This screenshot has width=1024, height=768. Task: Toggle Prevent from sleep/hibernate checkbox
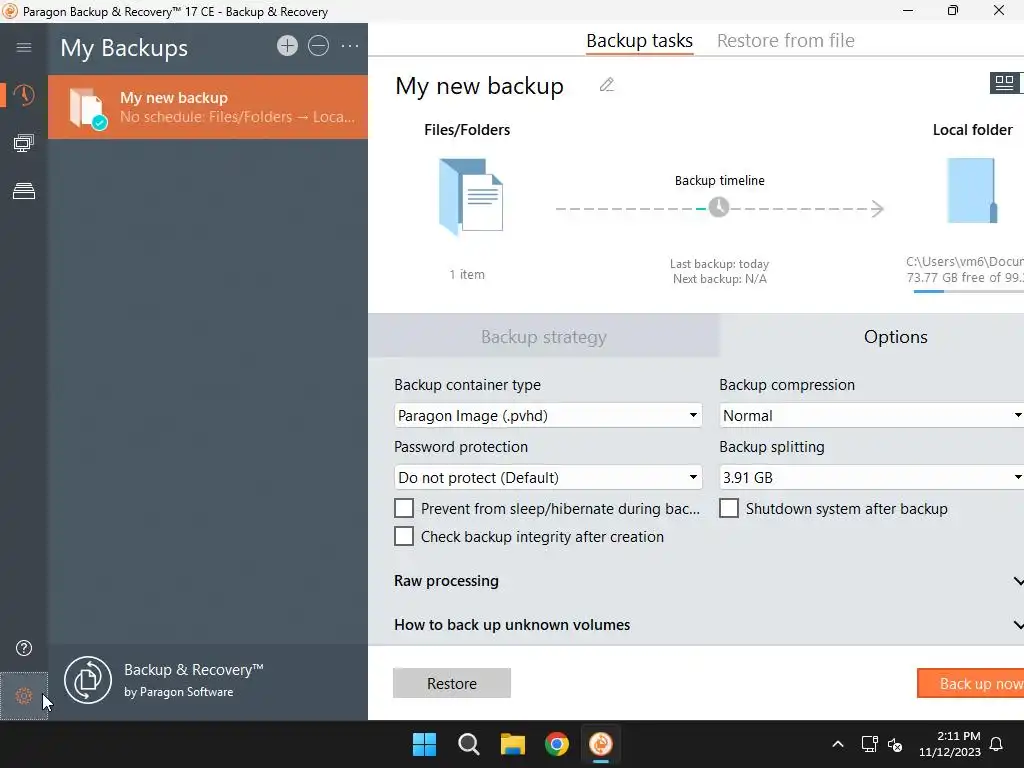[404, 508]
